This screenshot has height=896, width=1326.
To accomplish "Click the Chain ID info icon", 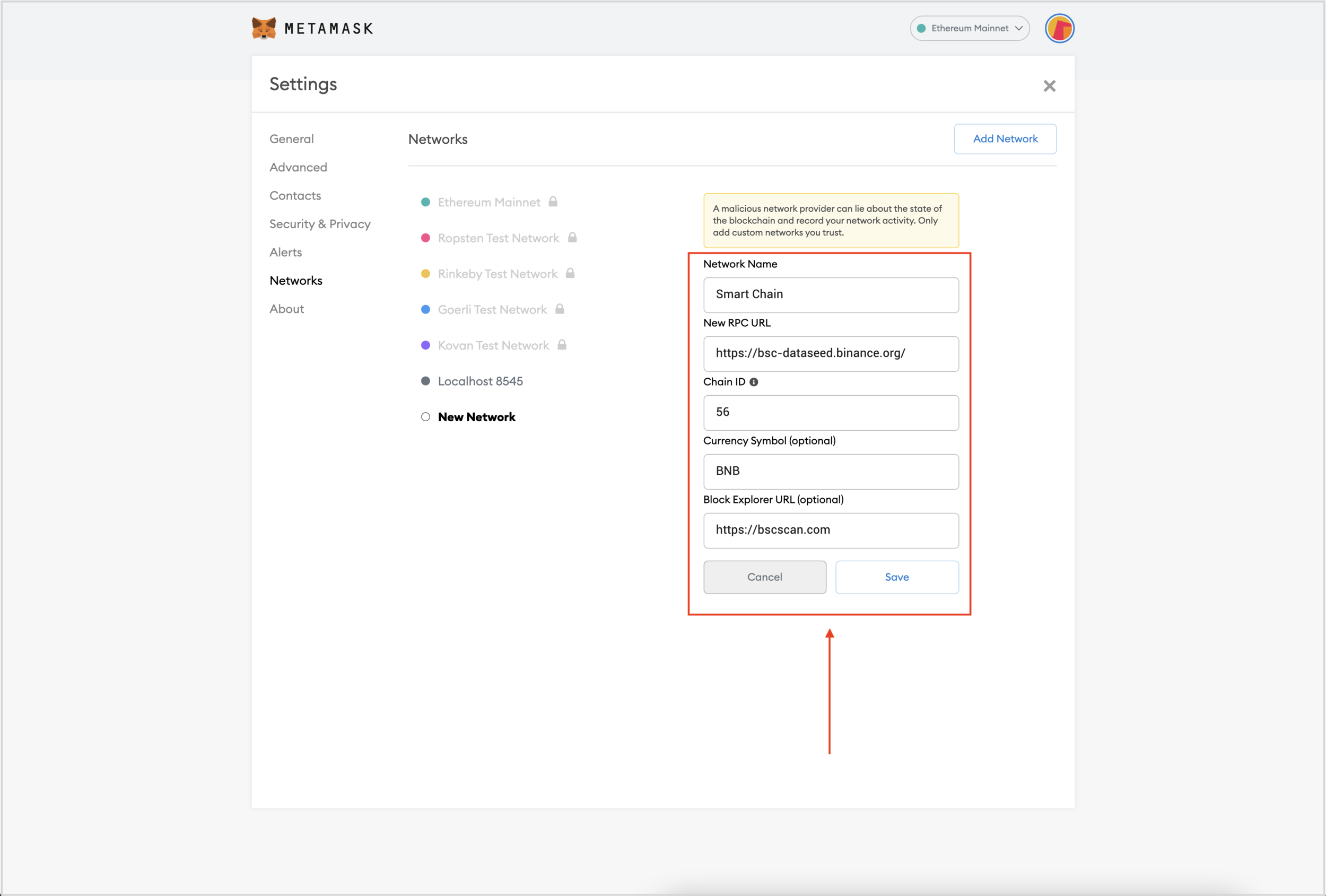I will pyautogui.click(x=754, y=382).
